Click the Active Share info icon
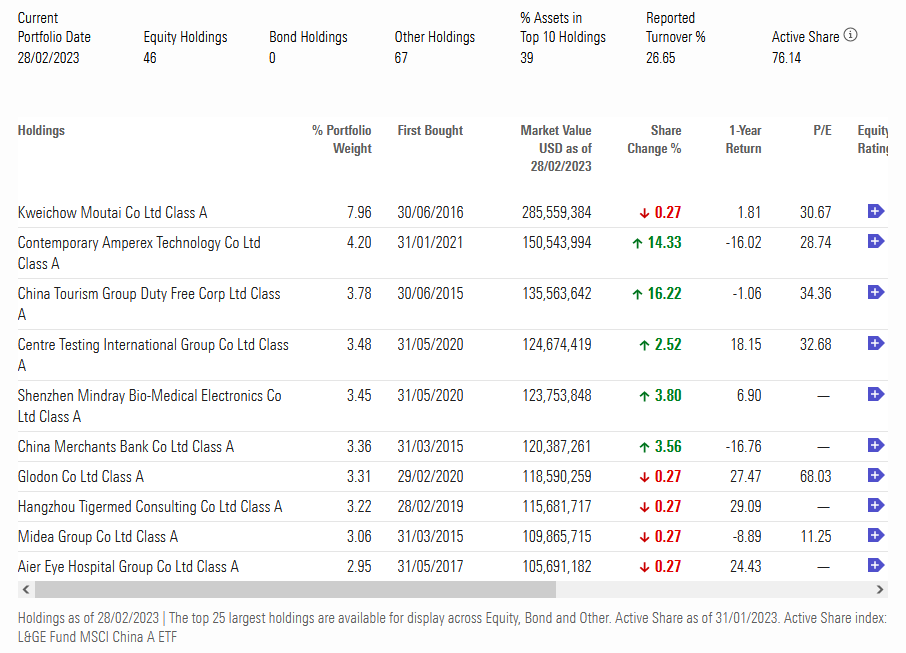 850,35
